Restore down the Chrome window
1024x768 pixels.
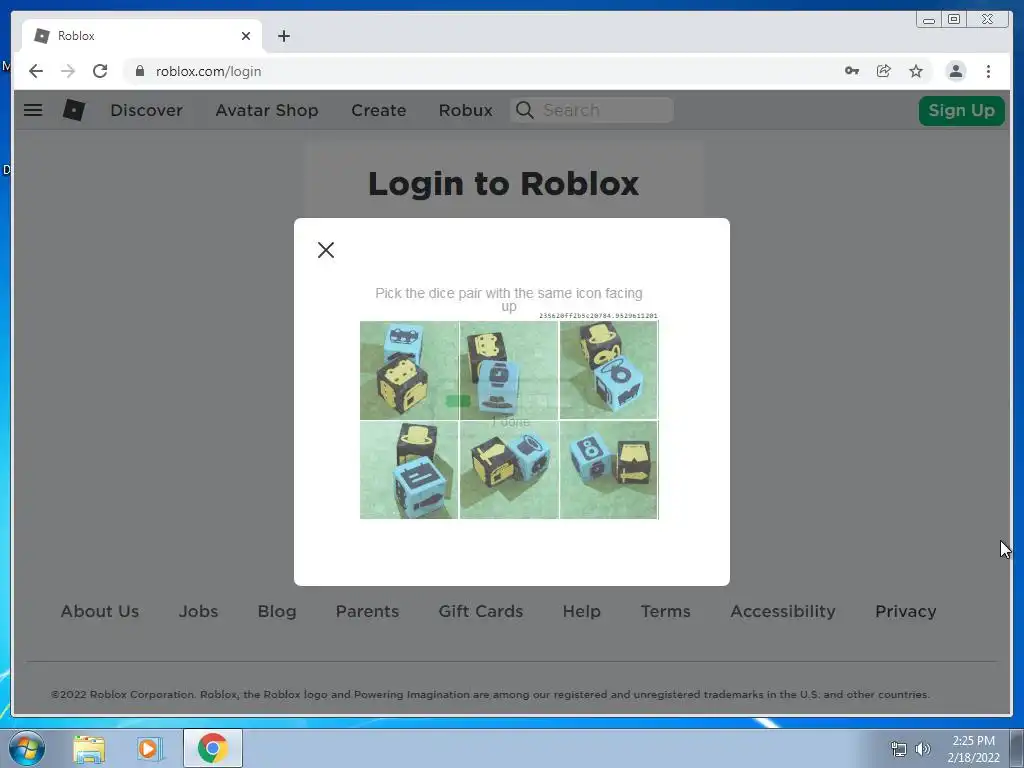[953, 20]
